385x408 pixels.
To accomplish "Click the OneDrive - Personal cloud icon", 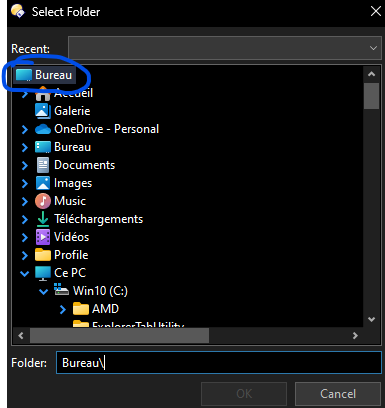I will pos(43,129).
